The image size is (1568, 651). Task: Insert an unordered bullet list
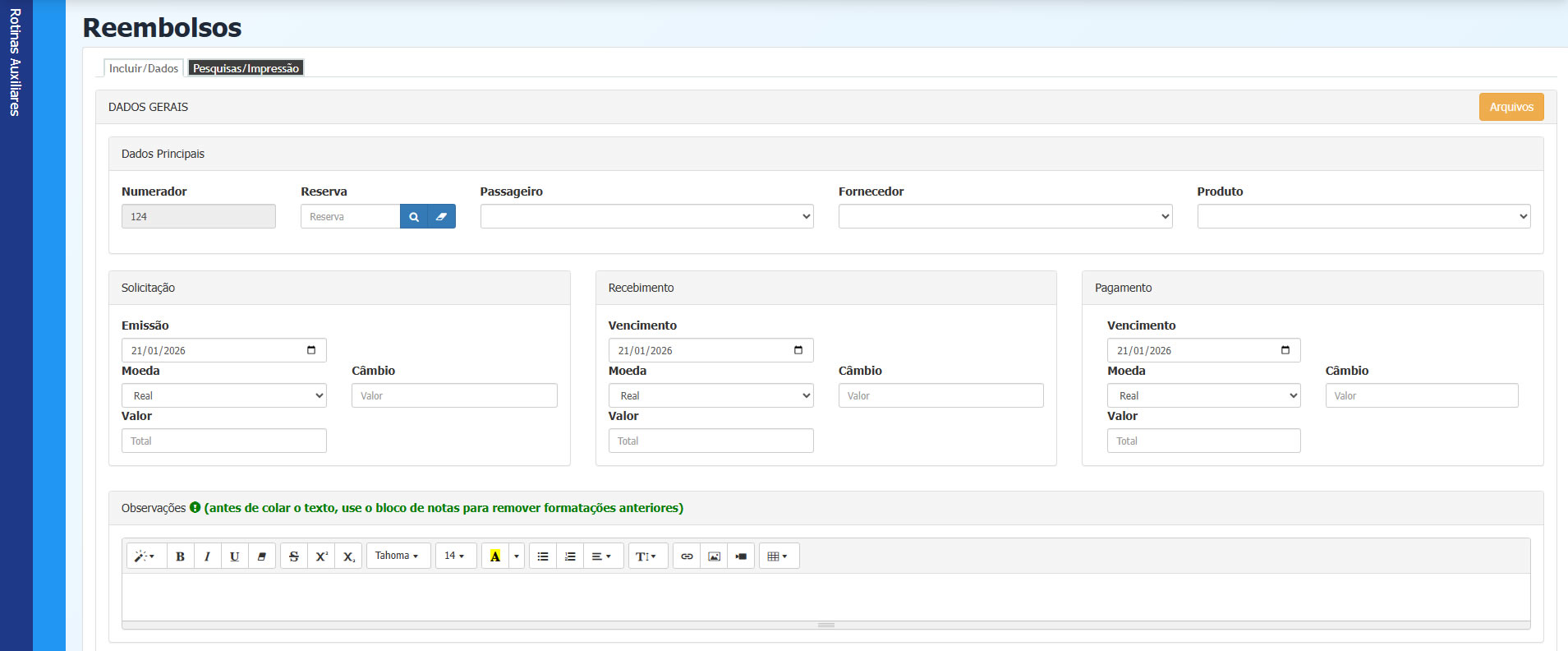coord(543,556)
